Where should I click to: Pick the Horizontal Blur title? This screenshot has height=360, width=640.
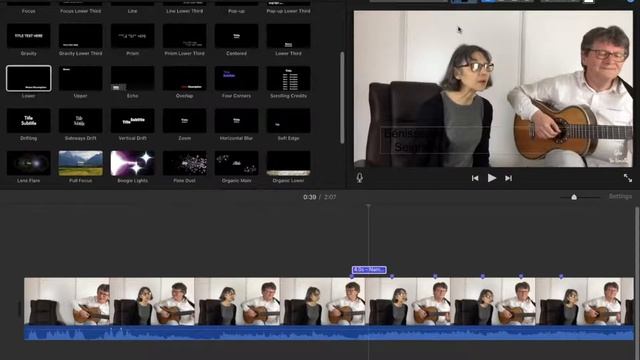236,121
